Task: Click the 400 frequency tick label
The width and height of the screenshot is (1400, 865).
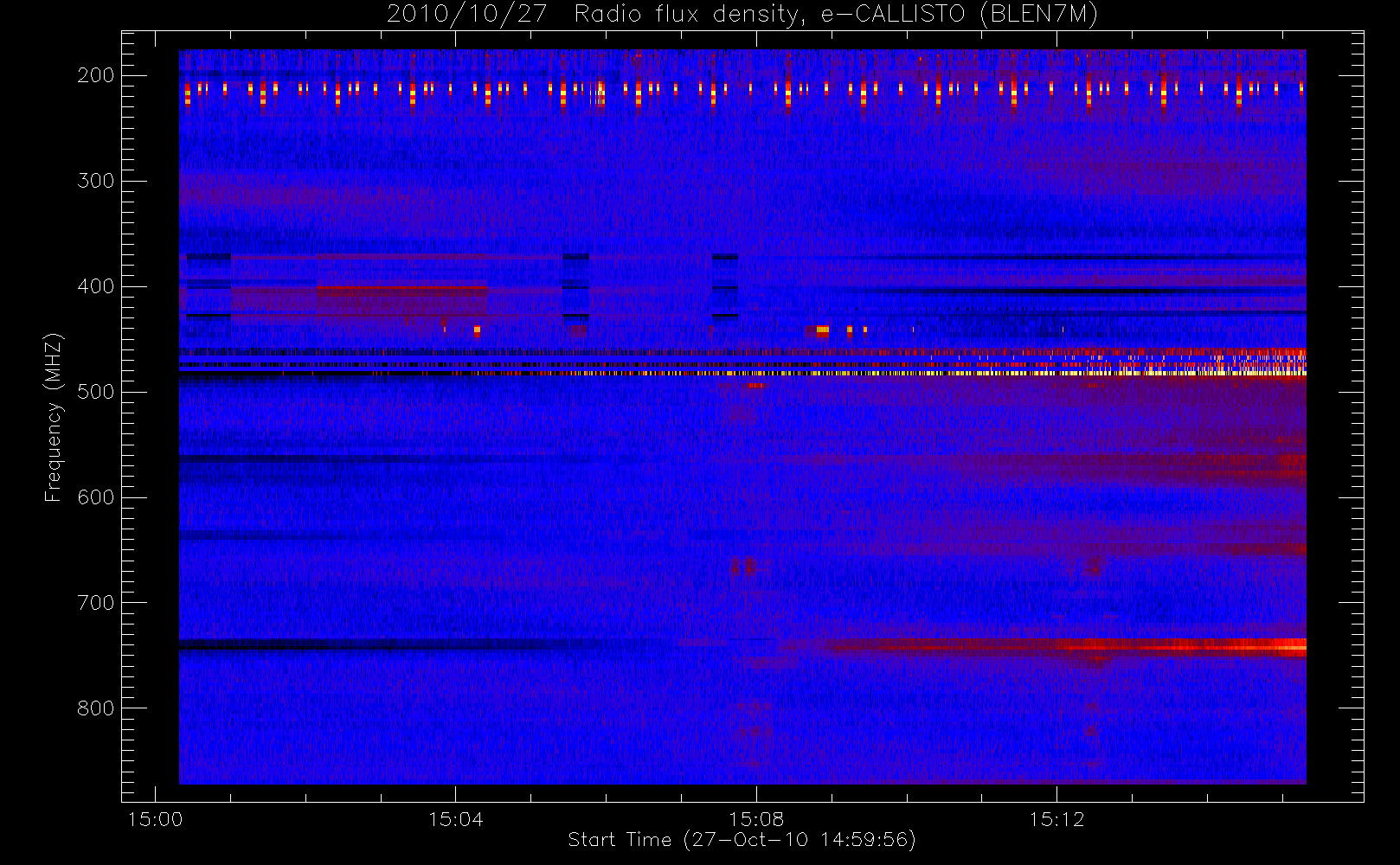Action: (x=95, y=286)
